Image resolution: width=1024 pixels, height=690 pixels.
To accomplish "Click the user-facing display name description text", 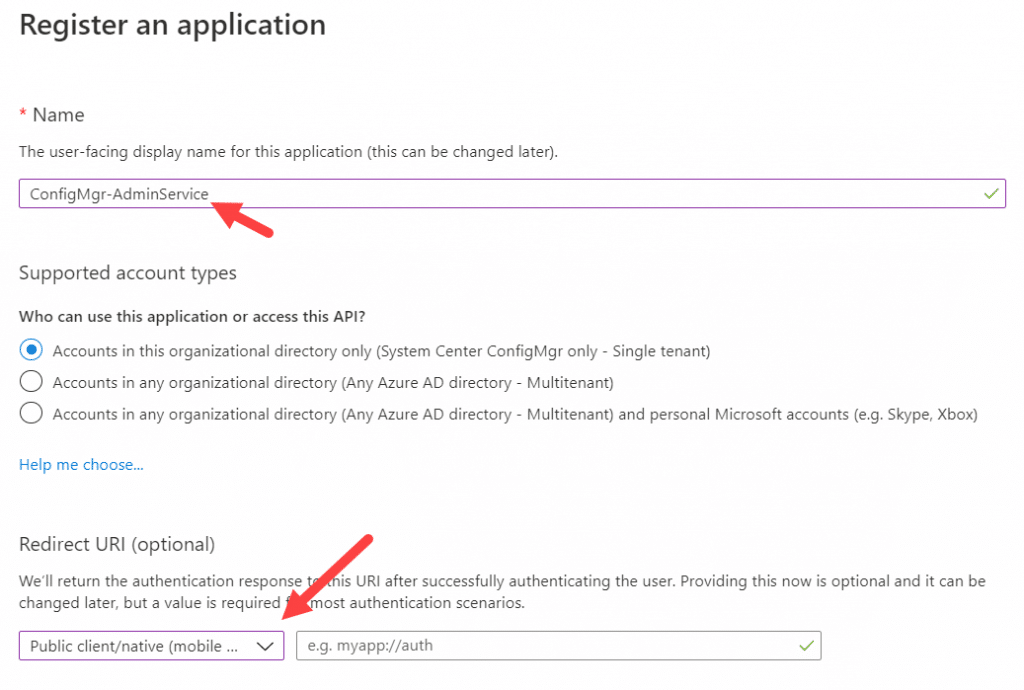I will point(288,152).
